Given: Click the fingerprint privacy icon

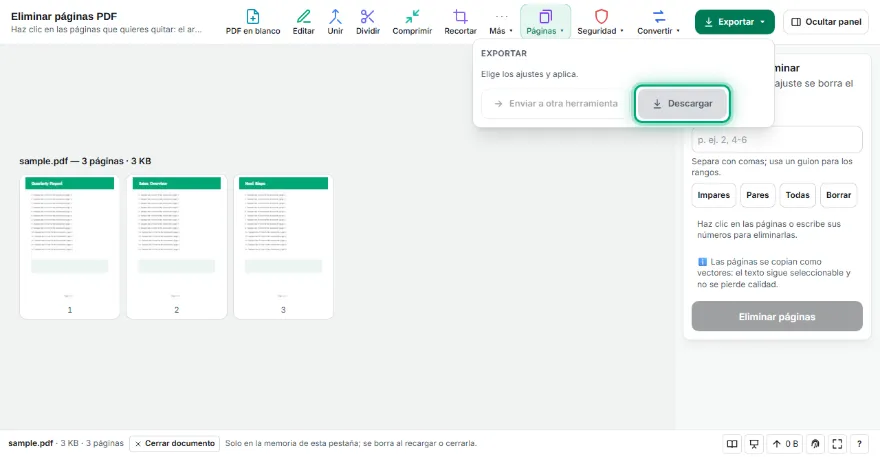Looking at the screenshot, I should coord(815,444).
